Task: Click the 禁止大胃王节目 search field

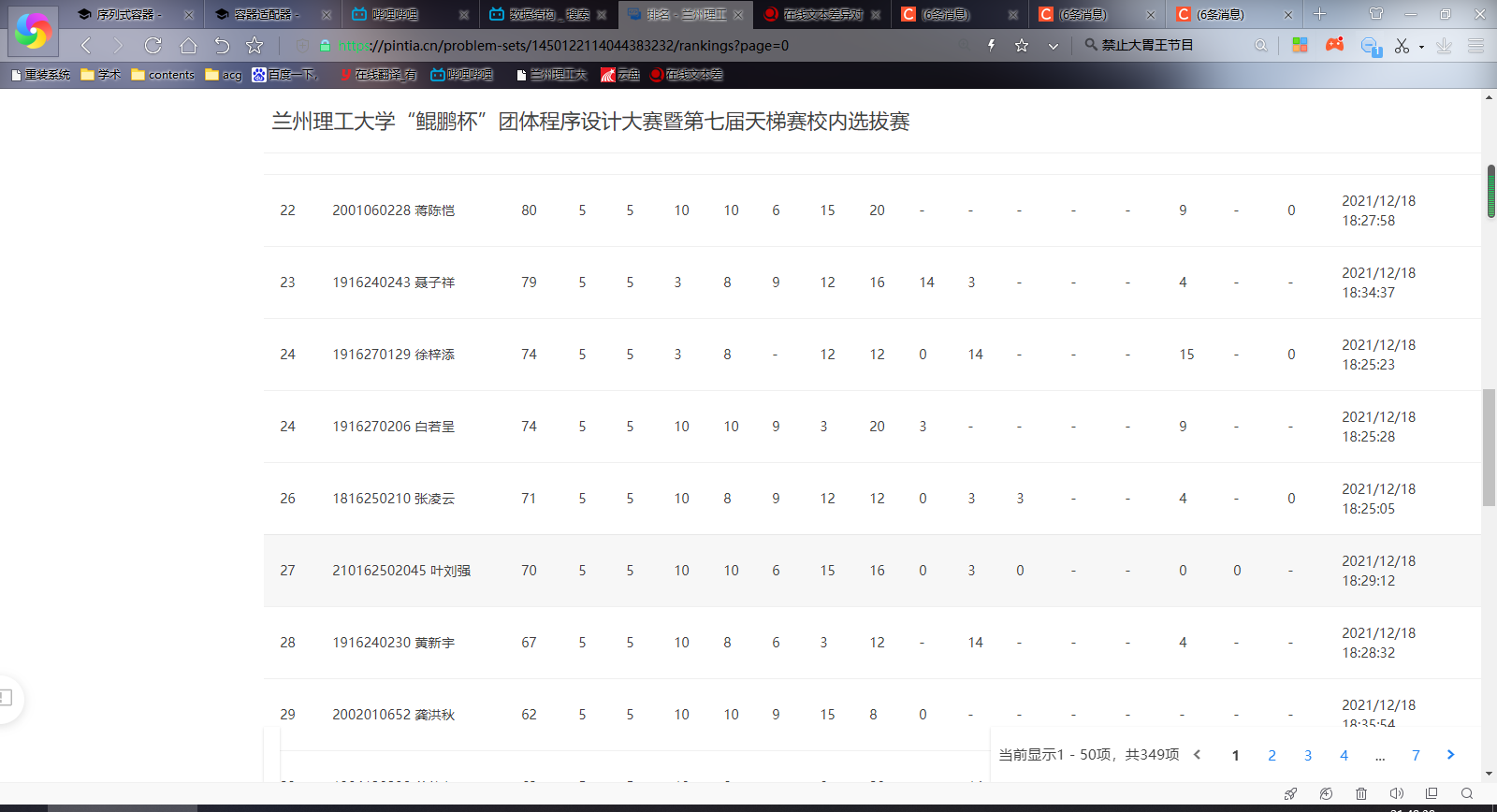Action: point(1170,45)
